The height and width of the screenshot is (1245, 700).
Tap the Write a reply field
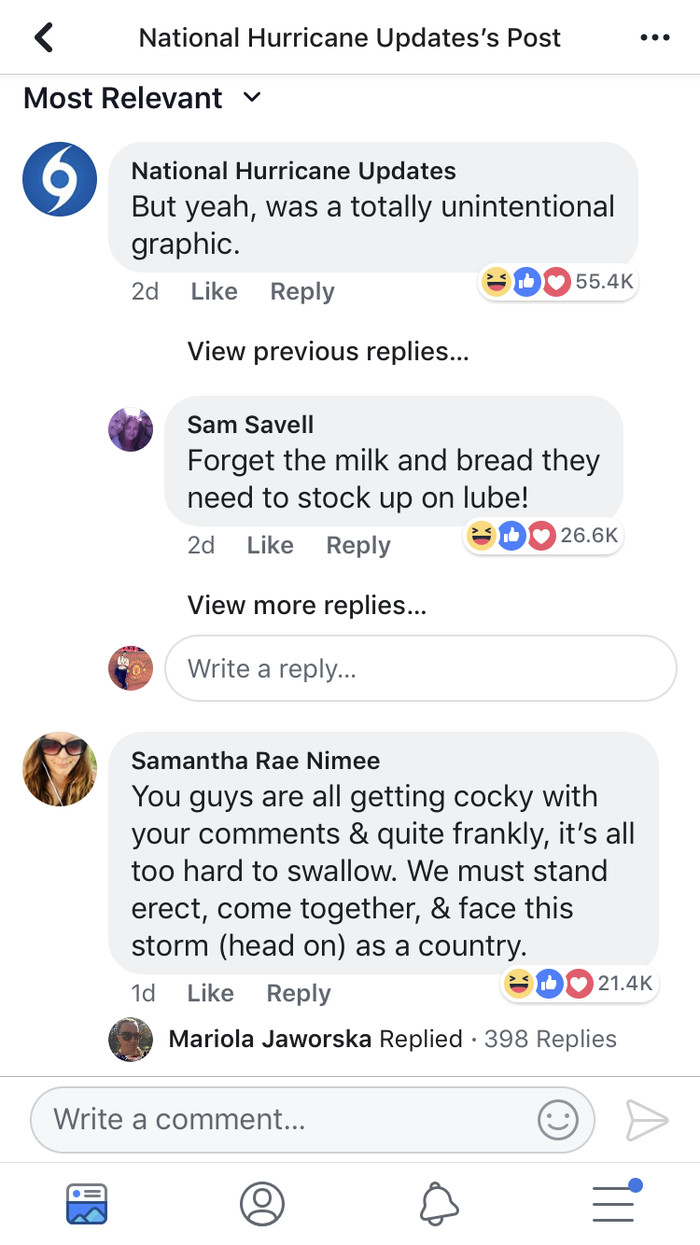(420, 668)
